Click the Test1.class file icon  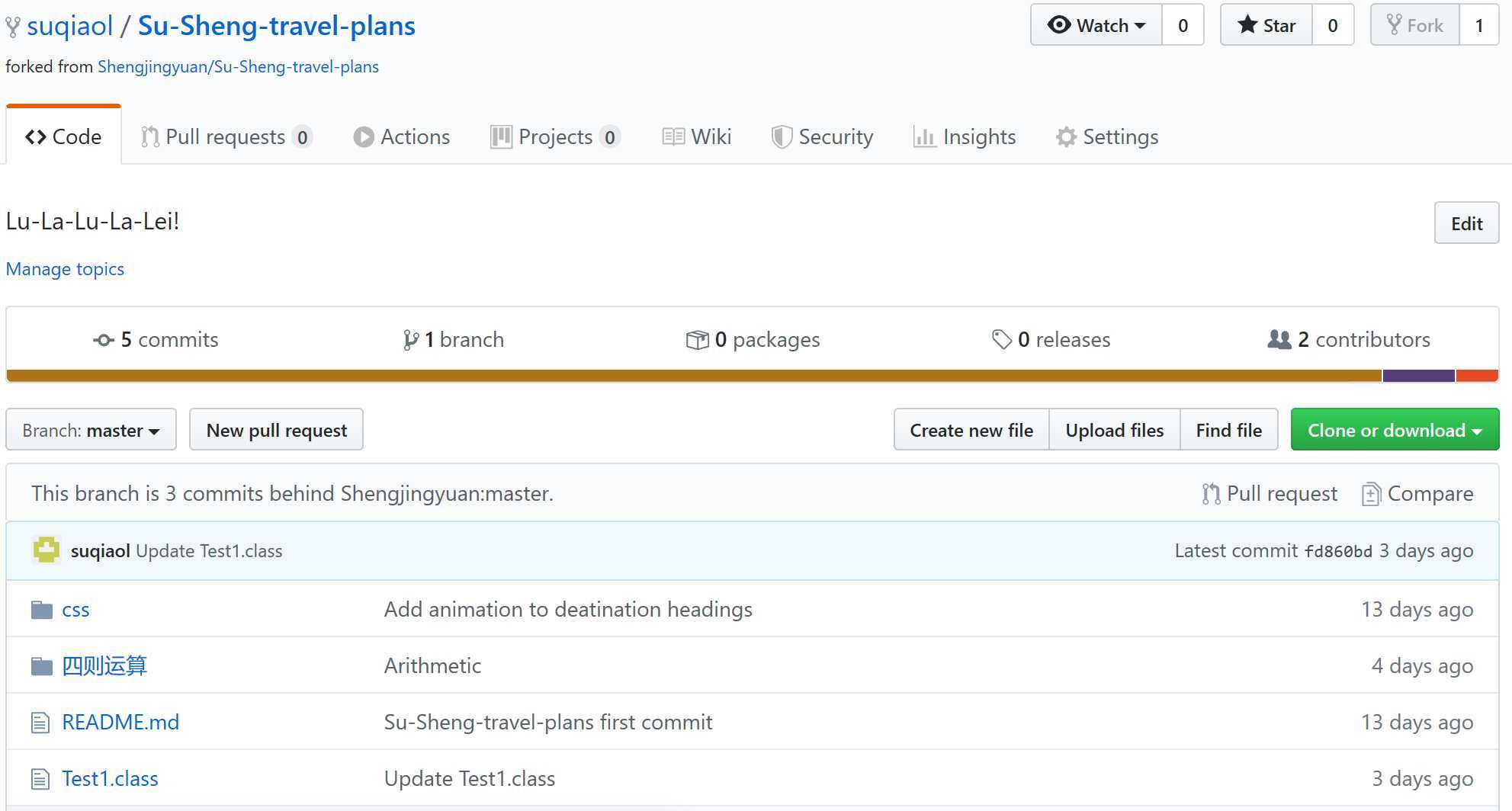click(40, 779)
